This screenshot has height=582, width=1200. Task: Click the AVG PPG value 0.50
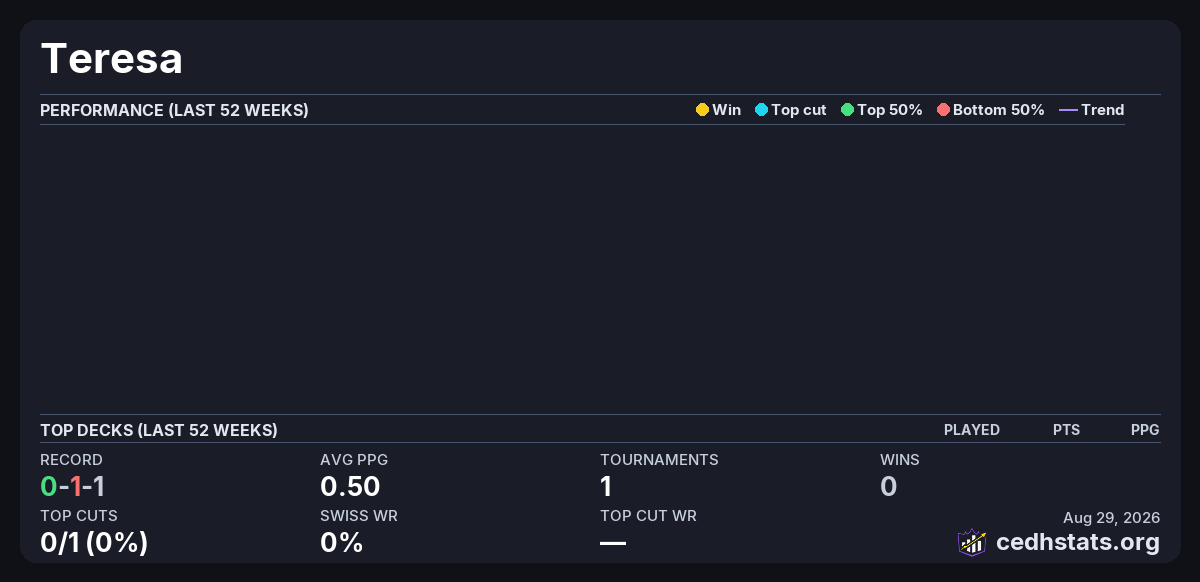350,487
